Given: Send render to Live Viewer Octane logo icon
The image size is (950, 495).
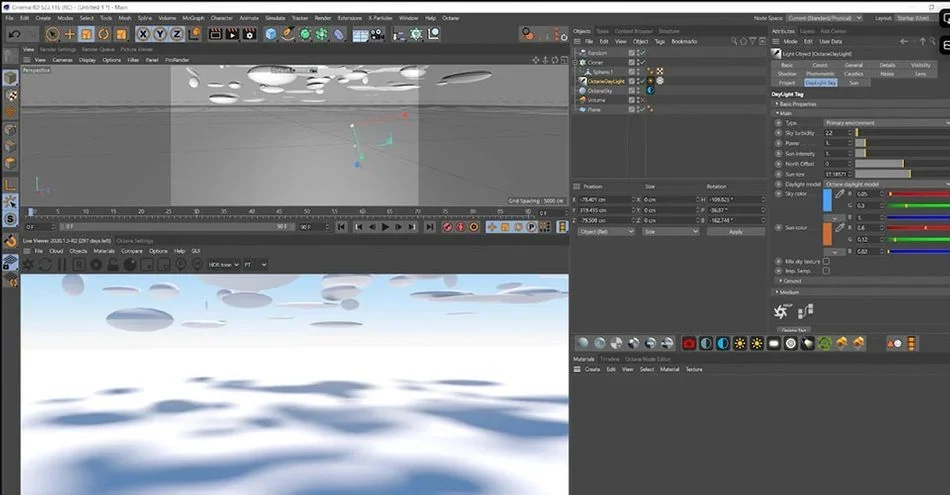Looking at the screenshot, I should (x=28, y=265).
